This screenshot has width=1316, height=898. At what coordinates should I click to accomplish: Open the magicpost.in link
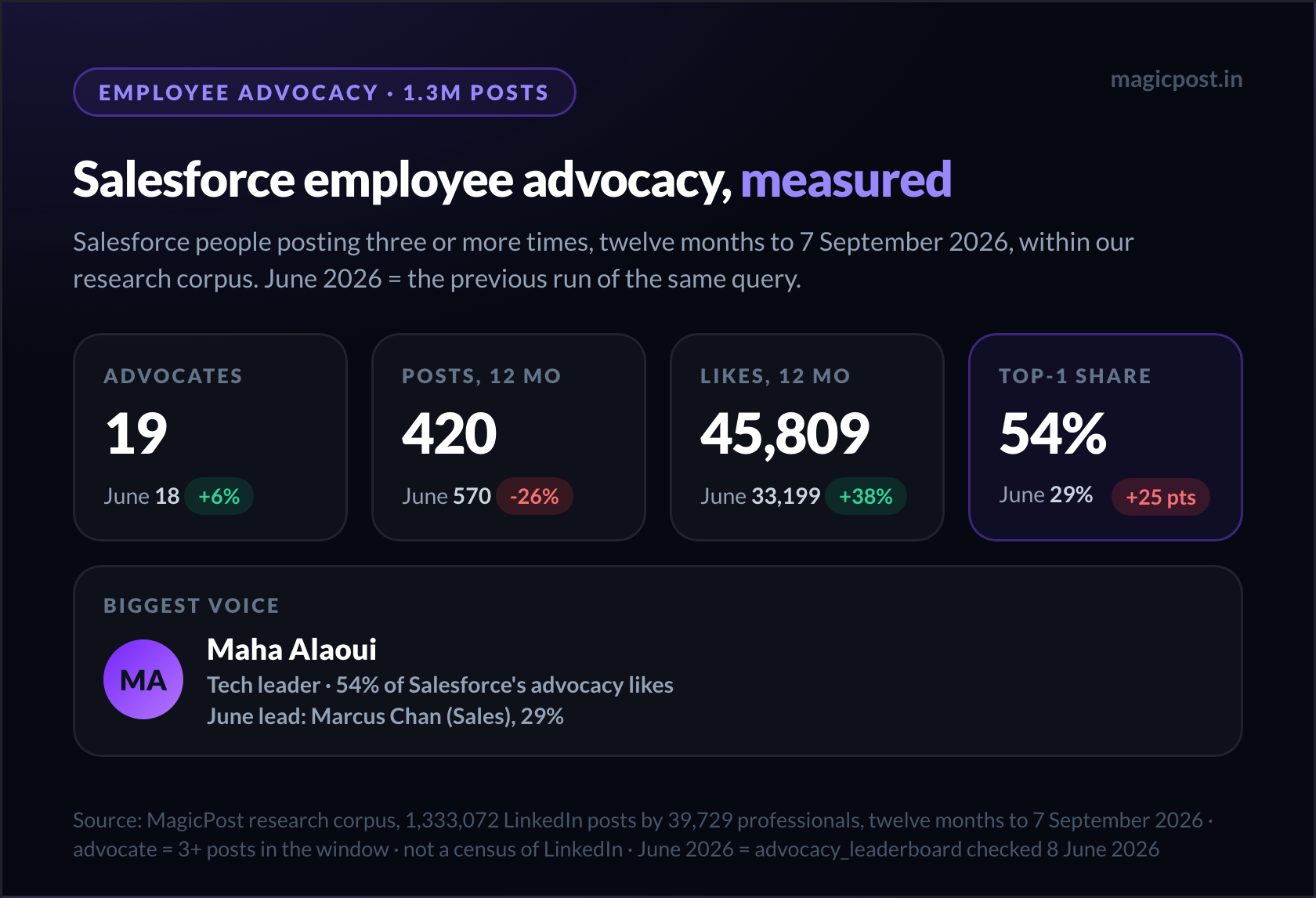click(x=1176, y=80)
